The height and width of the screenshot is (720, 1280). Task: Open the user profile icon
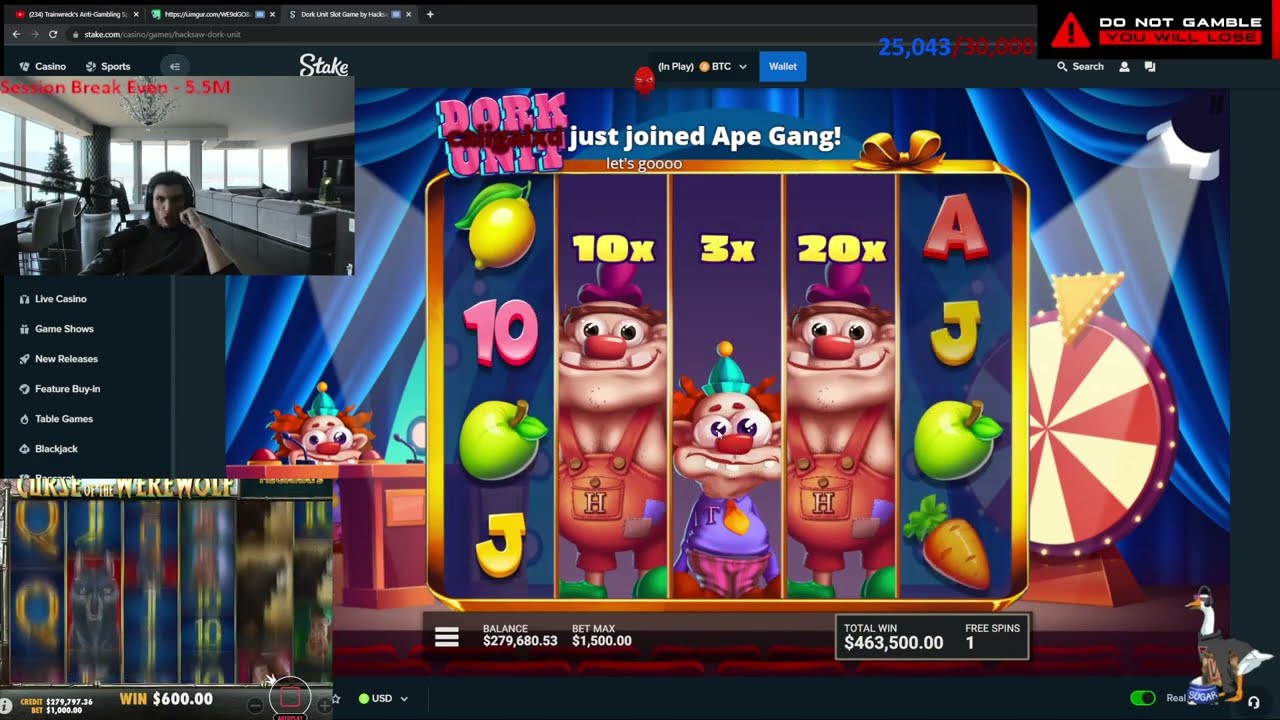tap(1124, 66)
